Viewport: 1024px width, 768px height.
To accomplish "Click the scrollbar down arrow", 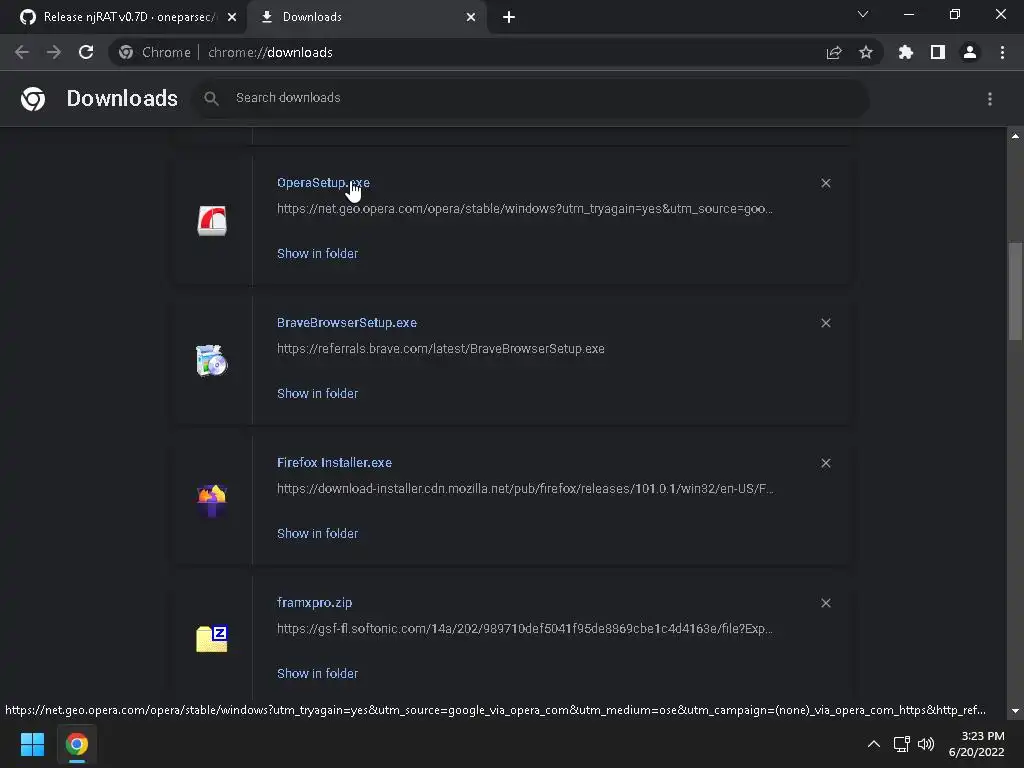I will [x=1015, y=711].
